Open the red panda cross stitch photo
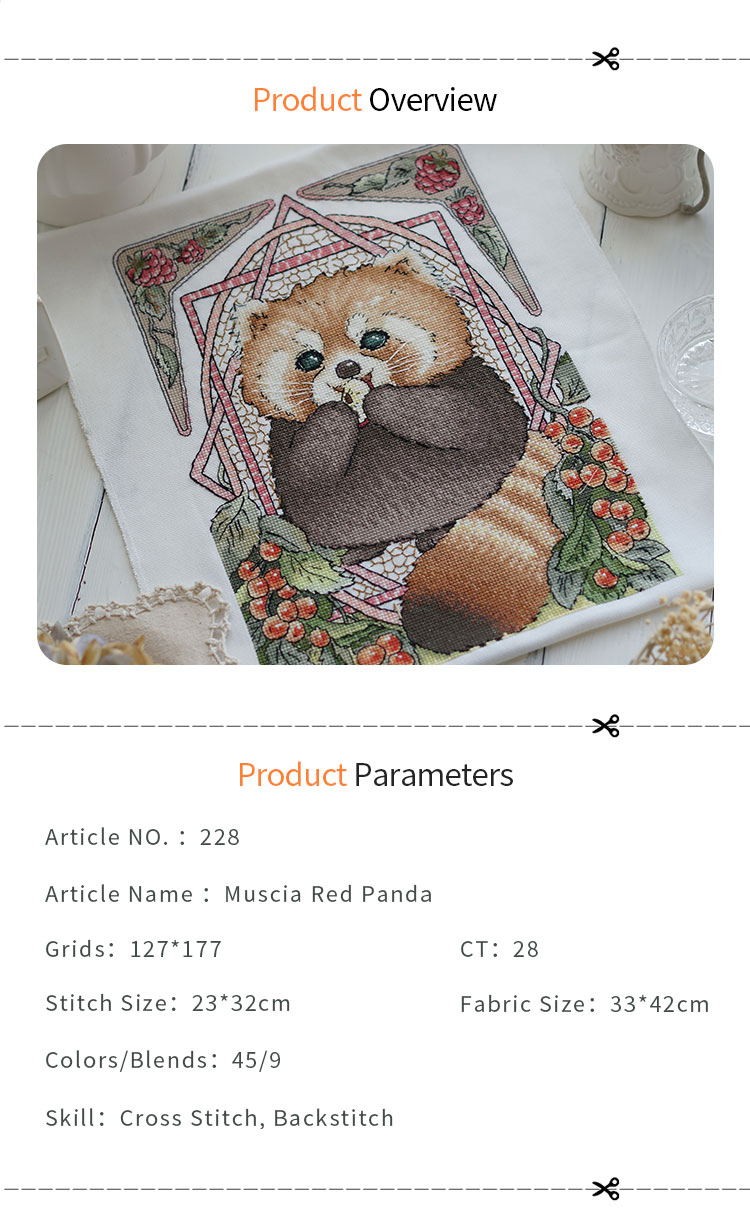 [375, 404]
